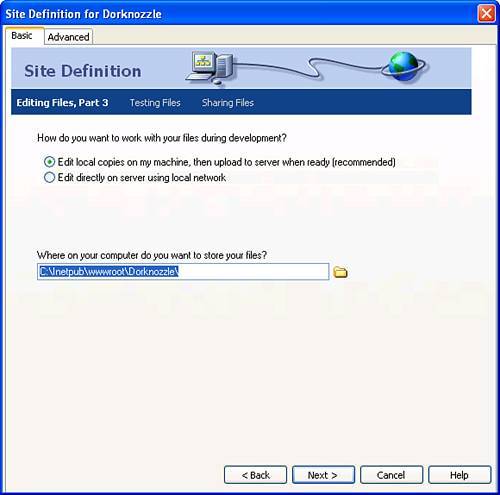Screen dimensions: 500x495
Task: Go back with the Back button
Action: [255, 475]
